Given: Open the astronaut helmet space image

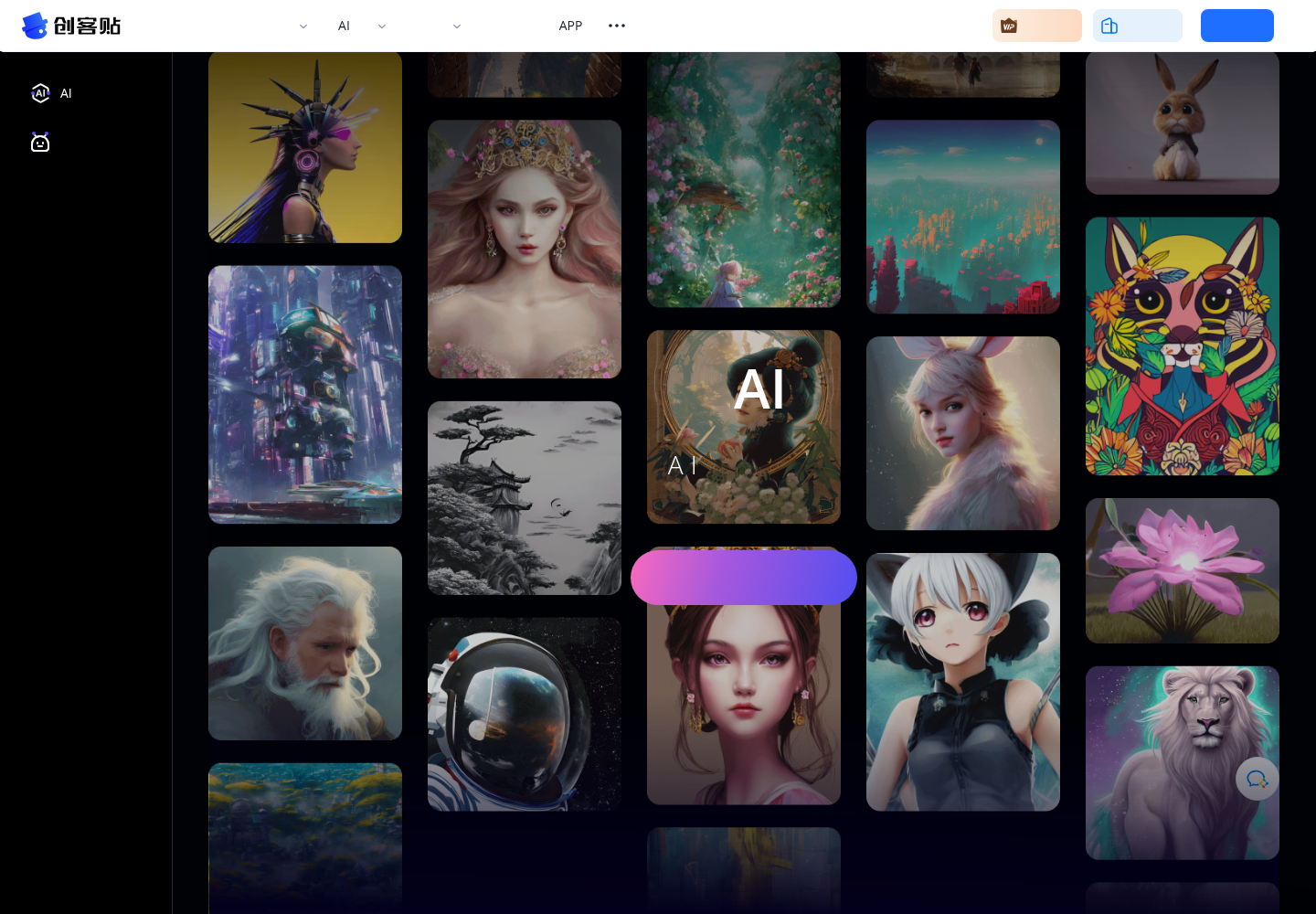Looking at the screenshot, I should [x=525, y=714].
